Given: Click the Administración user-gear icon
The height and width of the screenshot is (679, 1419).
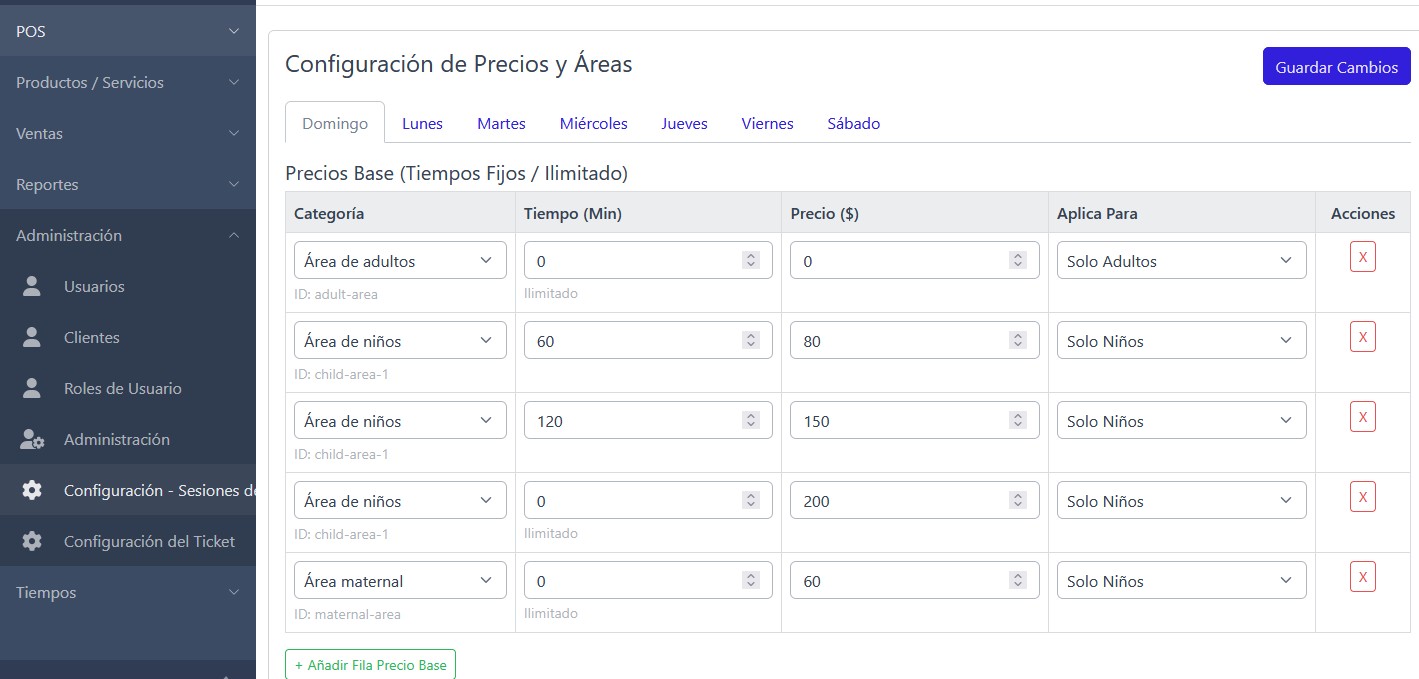Looking at the screenshot, I should pyautogui.click(x=32, y=439).
